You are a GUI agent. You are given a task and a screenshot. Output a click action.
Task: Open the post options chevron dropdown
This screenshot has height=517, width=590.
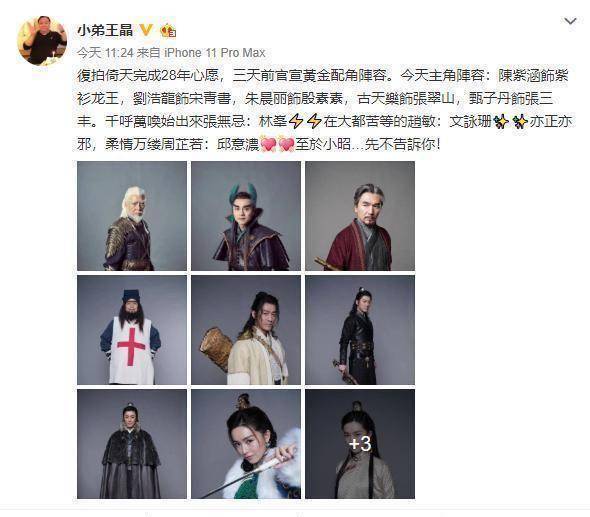(570, 21)
